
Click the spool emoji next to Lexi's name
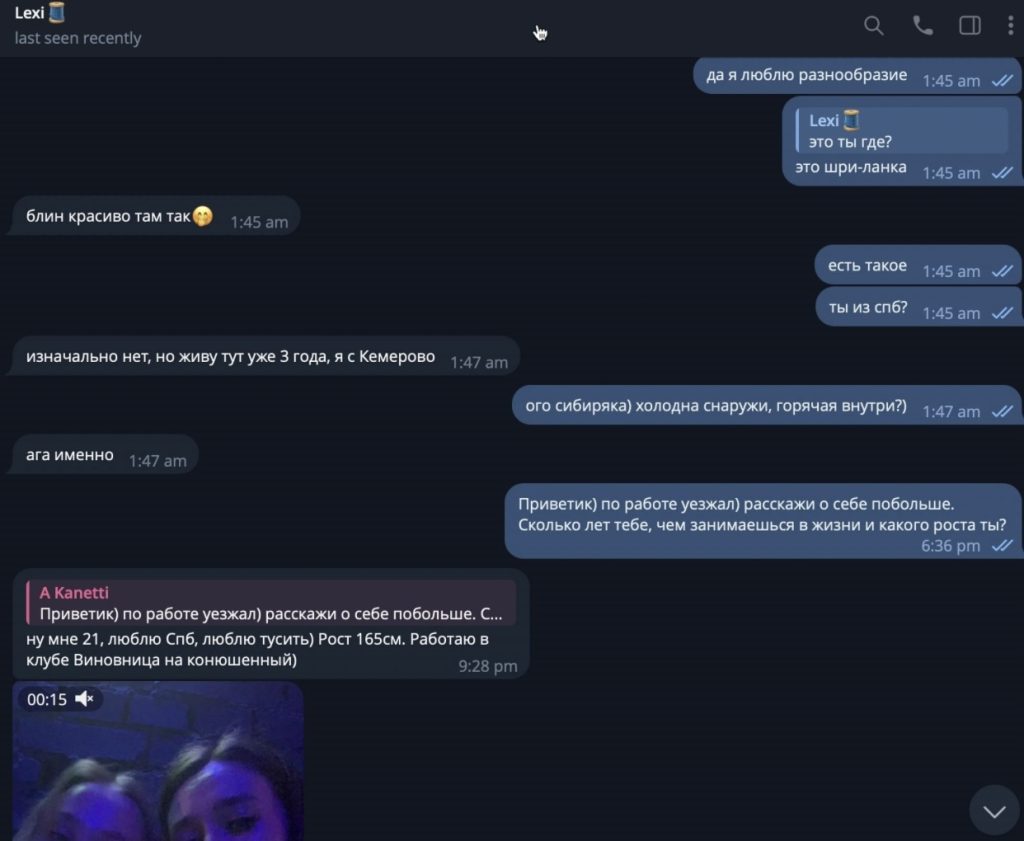(57, 12)
